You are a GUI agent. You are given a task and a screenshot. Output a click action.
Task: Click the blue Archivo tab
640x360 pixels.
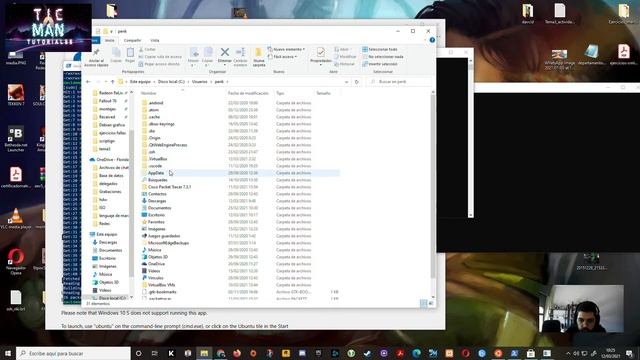click(95, 40)
